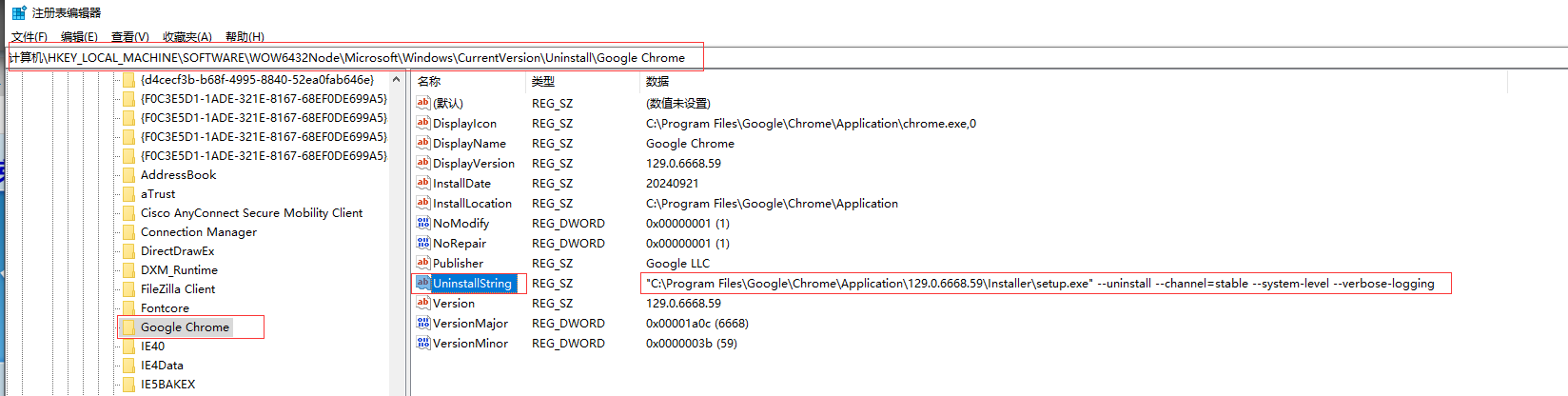
Task: Click the Registry Editor title bar icon
Action: 19,12
